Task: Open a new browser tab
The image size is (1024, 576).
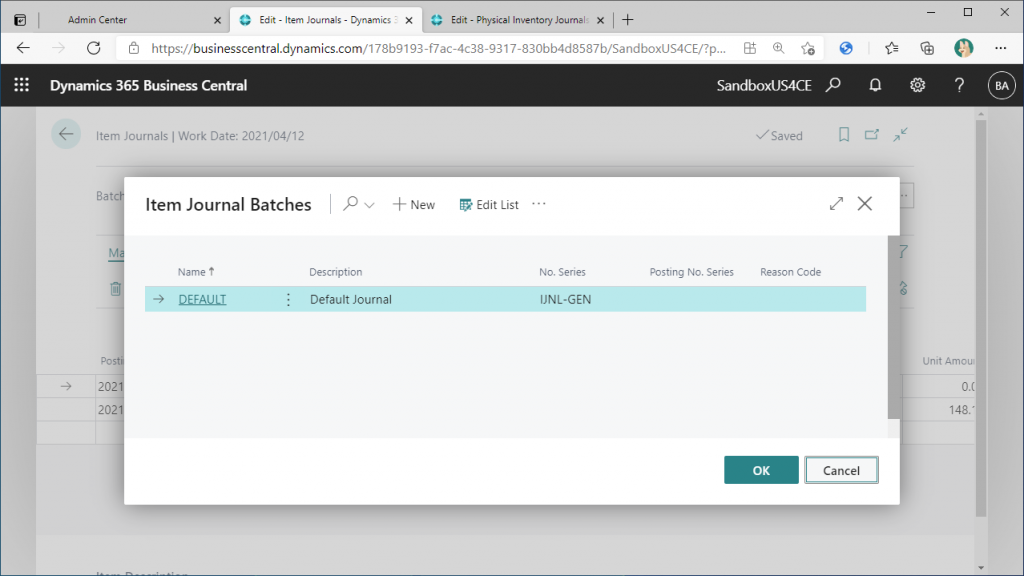Action: click(x=628, y=20)
